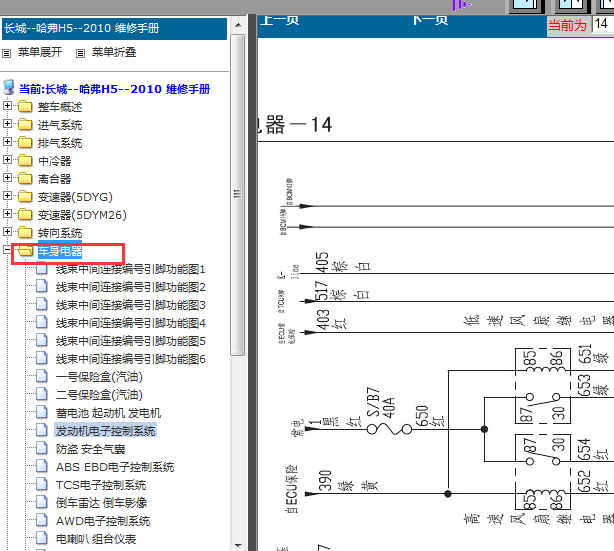Select the 变速器(5DYM26) folder label

[82, 215]
